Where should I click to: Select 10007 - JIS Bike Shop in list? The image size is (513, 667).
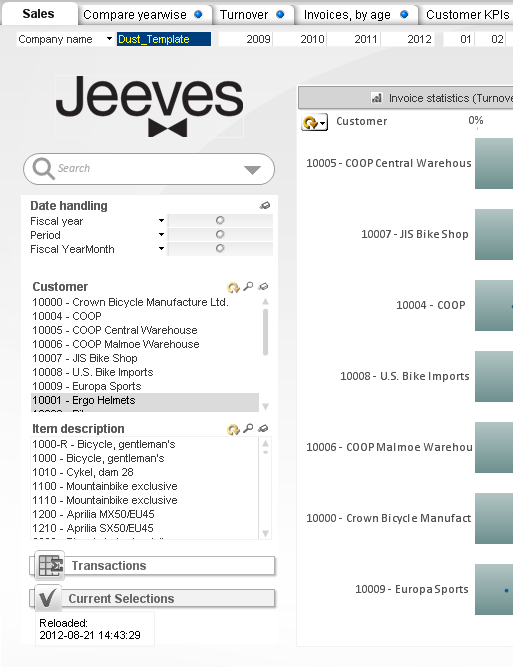pyautogui.click(x=145, y=358)
